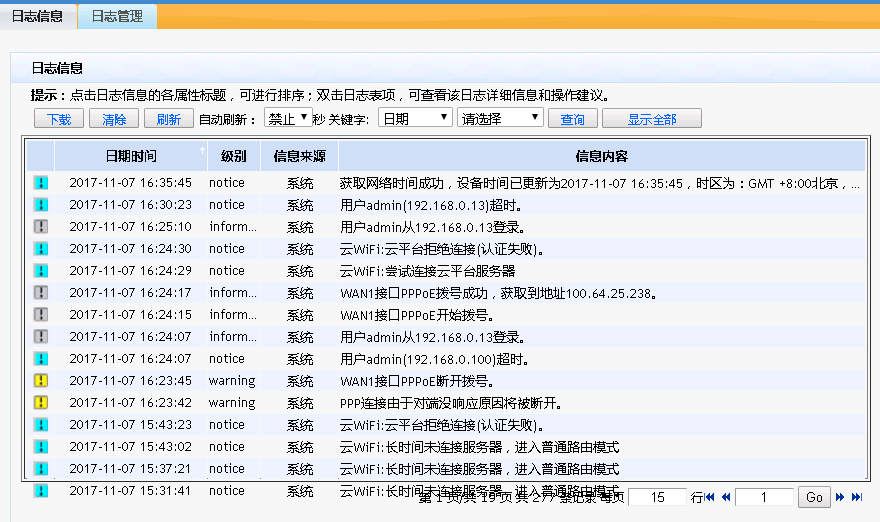
Task: Sort logs by 日期时间 column header
Action: point(131,156)
